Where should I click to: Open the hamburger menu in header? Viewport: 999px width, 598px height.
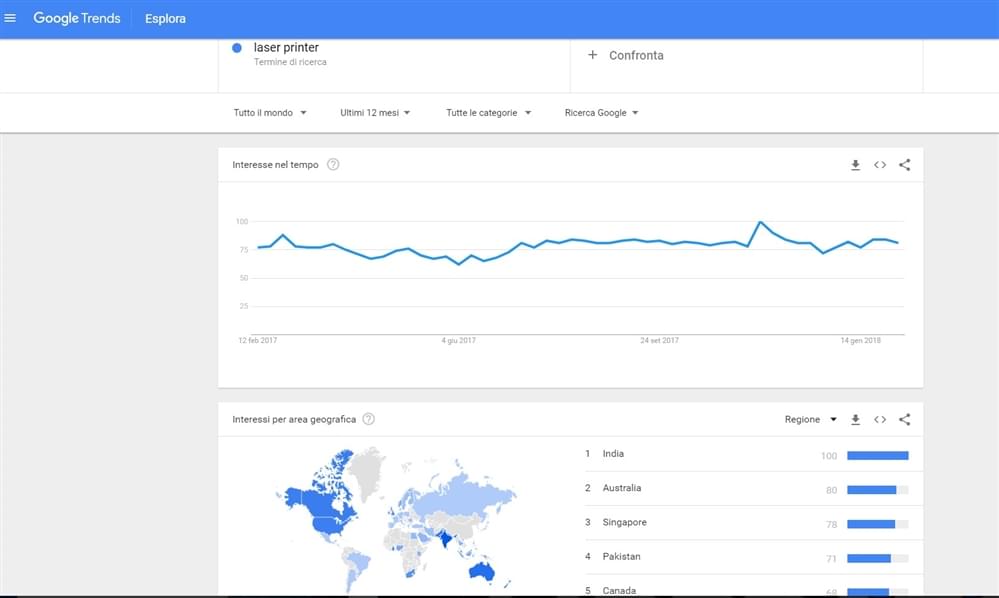[x=10, y=18]
